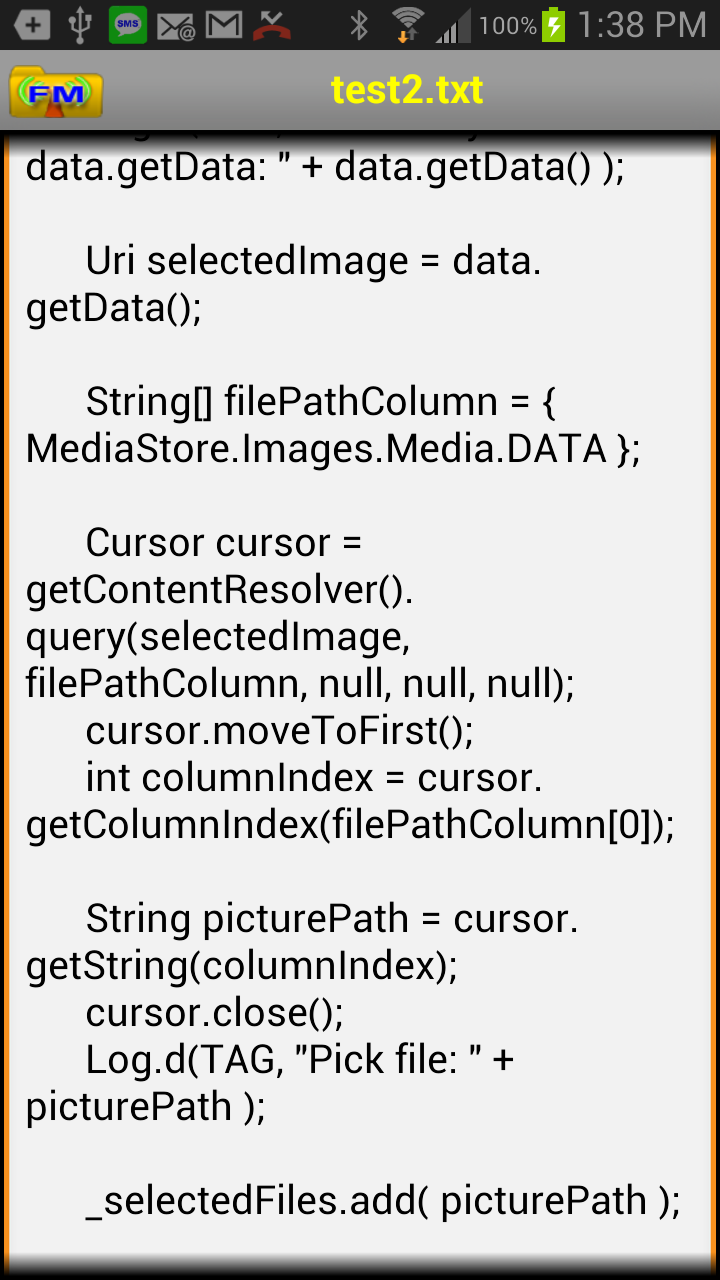Tap the plus notification icon in status bar
Screen dimensions: 720x1280
point(31,25)
